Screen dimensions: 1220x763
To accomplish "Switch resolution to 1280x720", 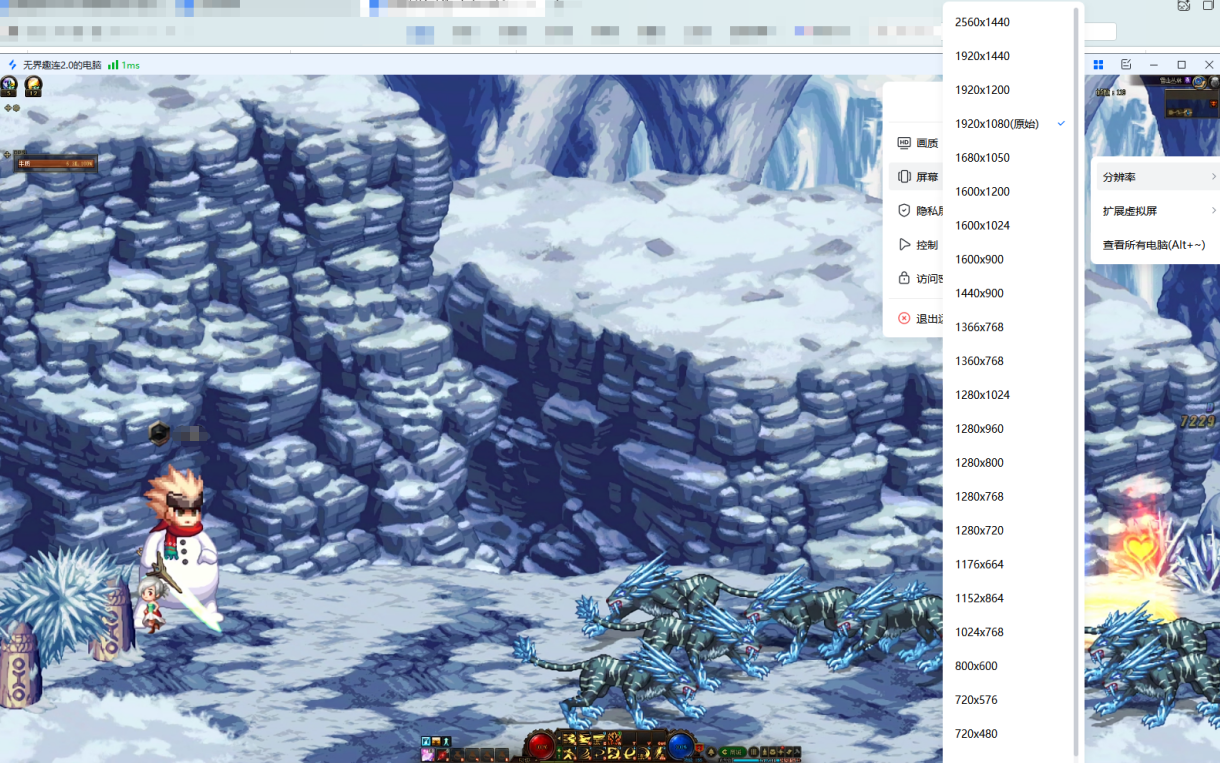I will click(979, 530).
